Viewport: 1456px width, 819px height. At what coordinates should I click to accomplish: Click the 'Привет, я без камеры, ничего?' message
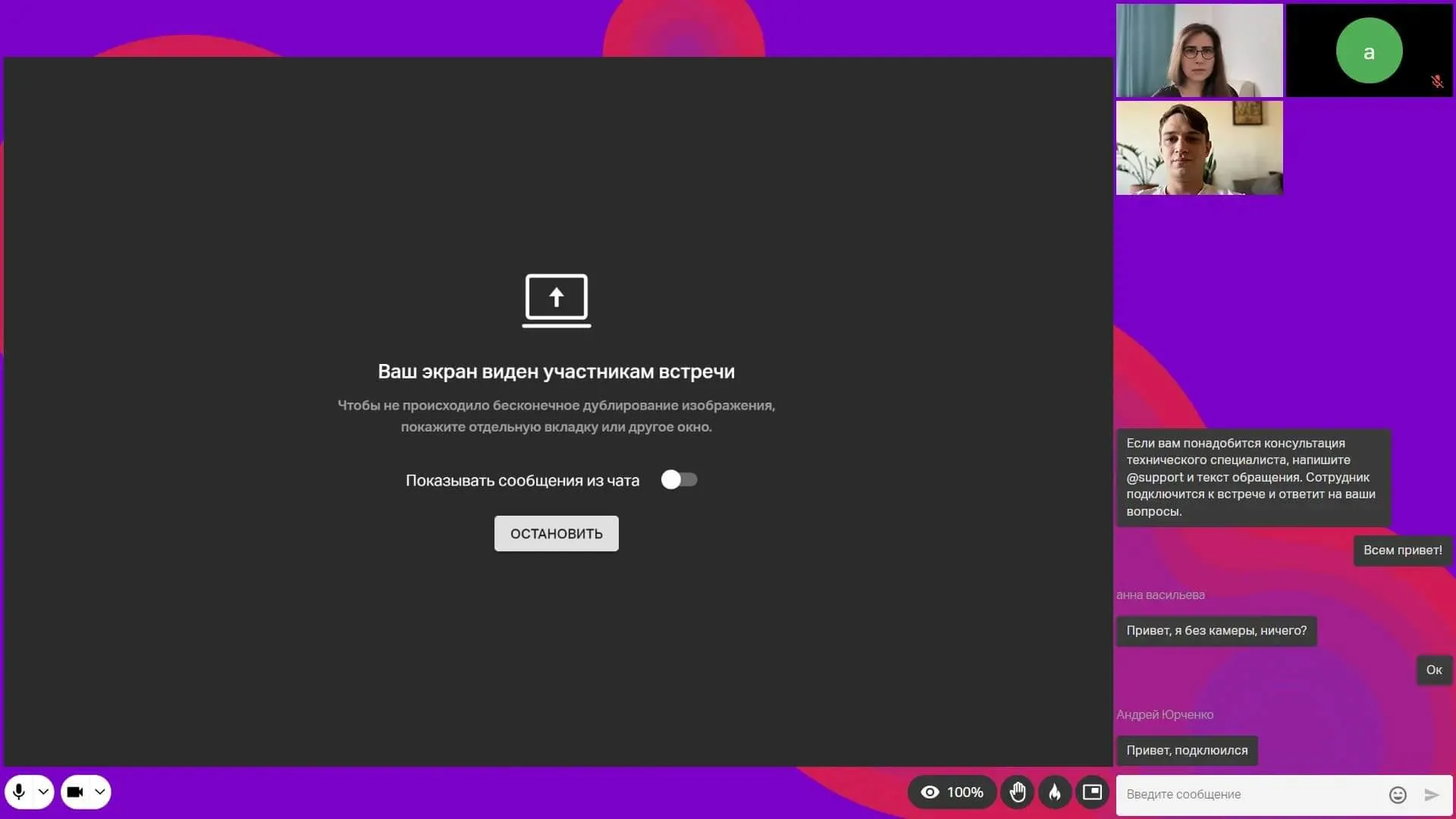(x=1216, y=631)
